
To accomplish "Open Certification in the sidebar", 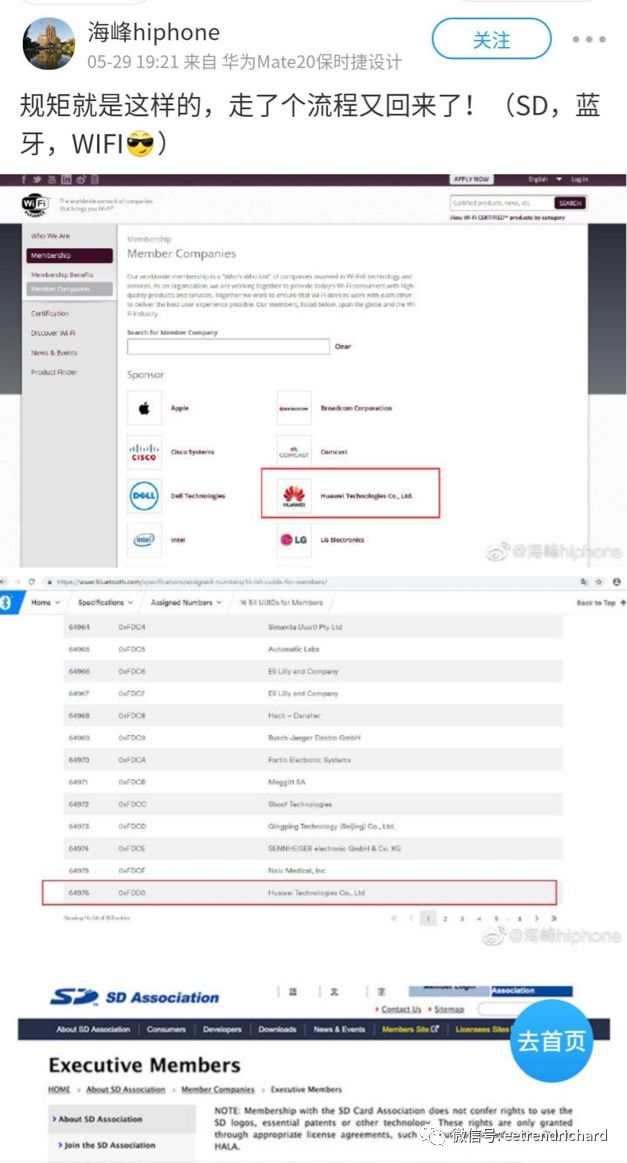I will click(x=50, y=314).
